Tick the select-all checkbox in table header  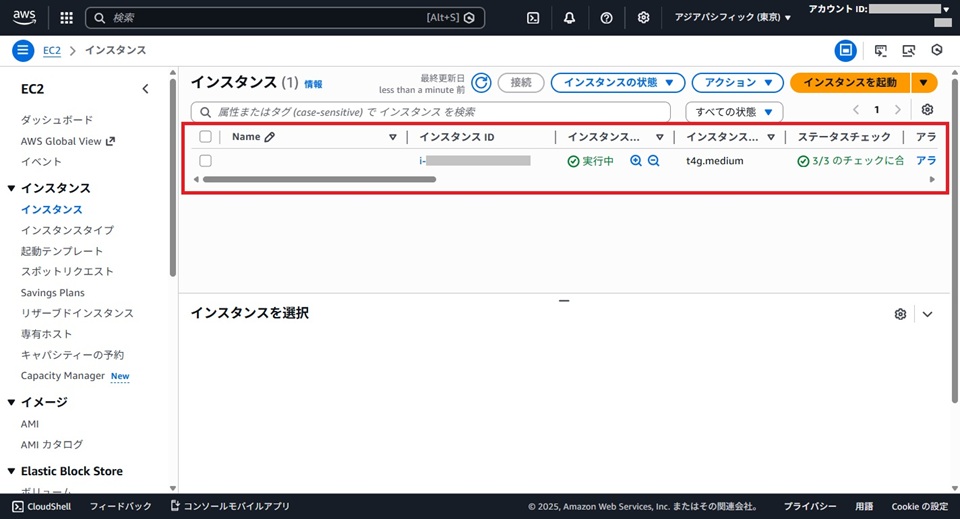coord(205,137)
